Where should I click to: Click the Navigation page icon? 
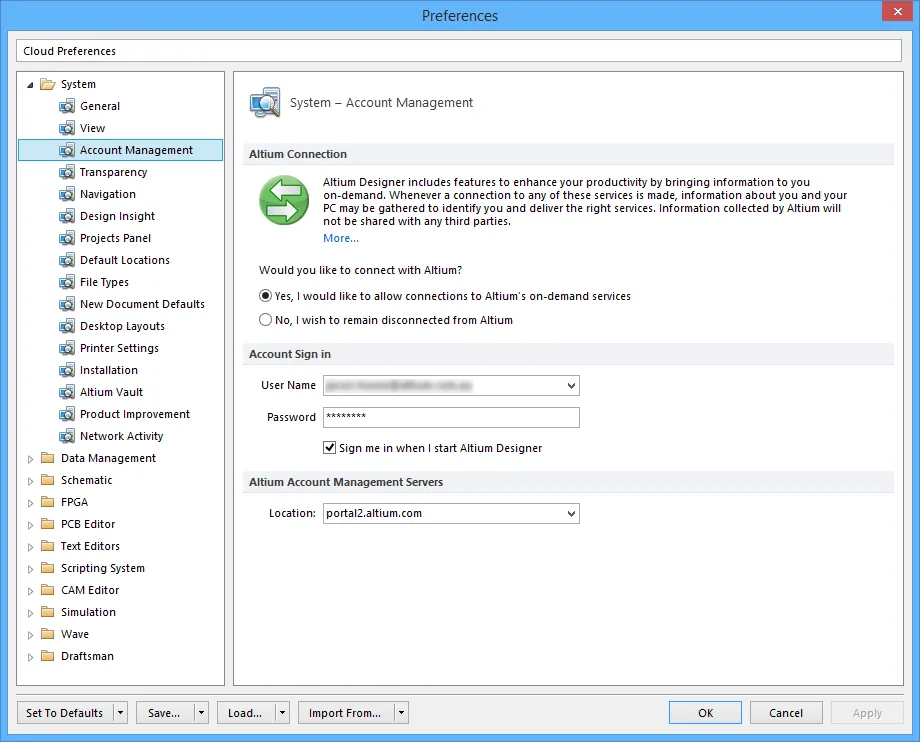coord(67,194)
